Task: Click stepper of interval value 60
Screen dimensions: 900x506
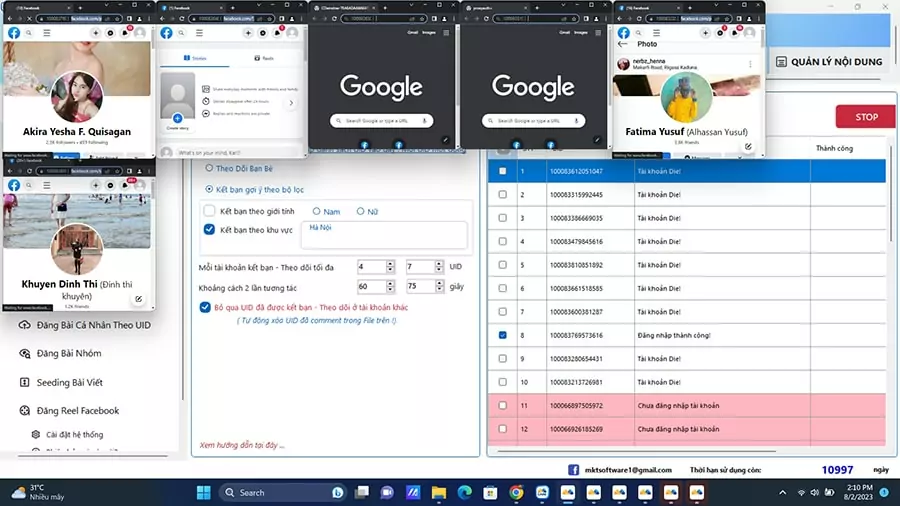Action: 390,286
